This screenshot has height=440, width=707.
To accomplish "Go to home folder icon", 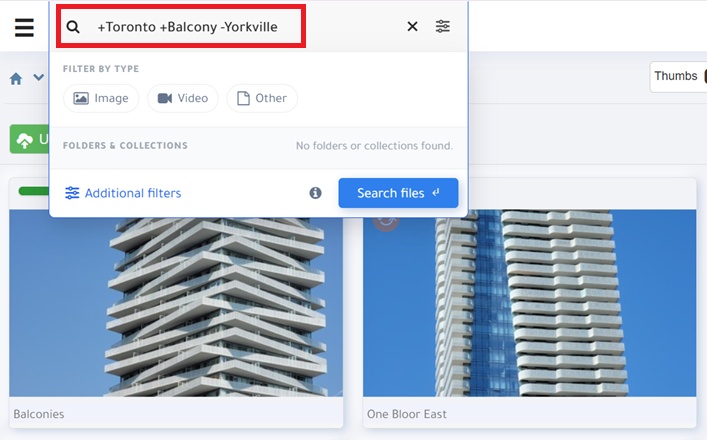I will pos(16,79).
